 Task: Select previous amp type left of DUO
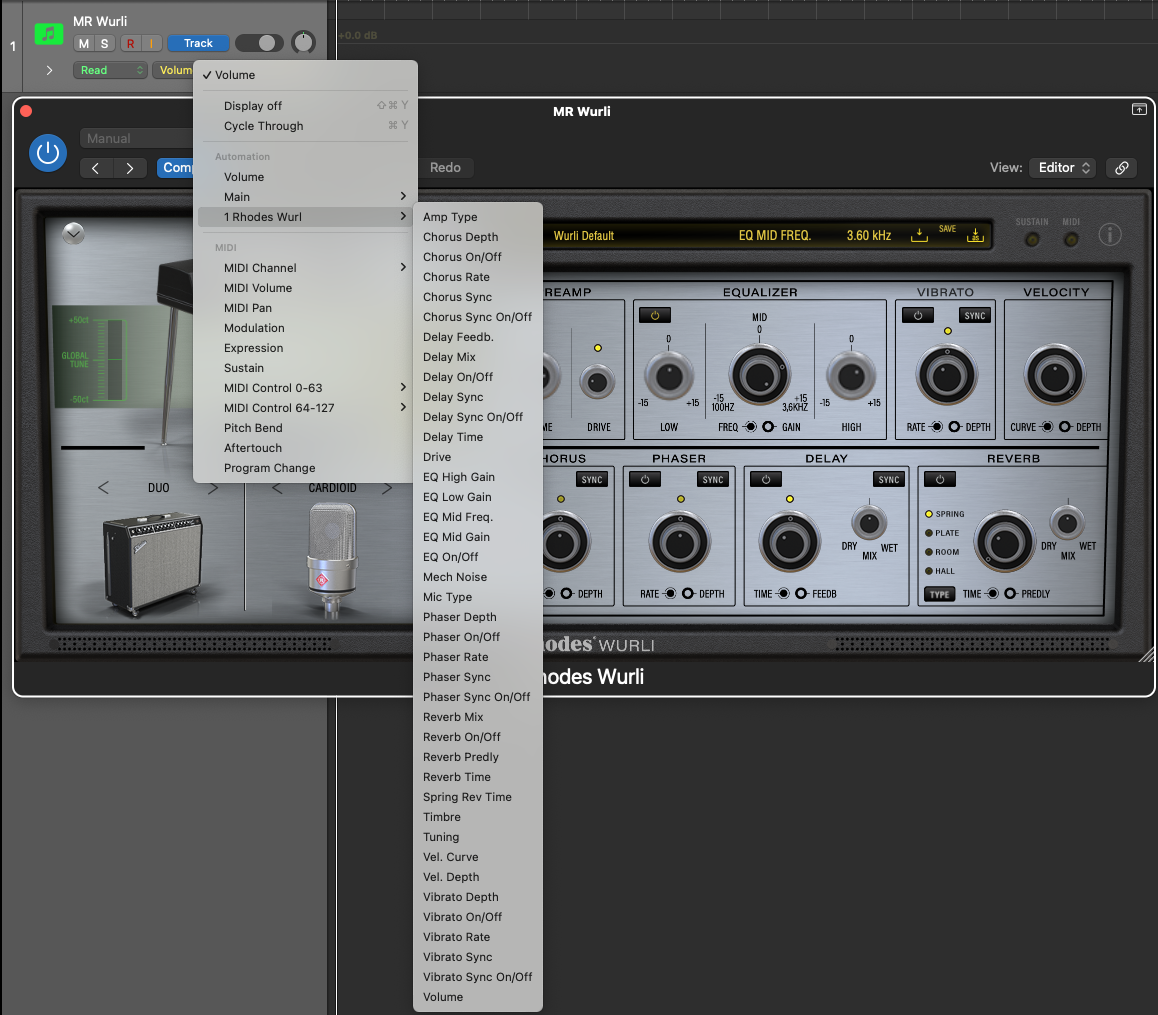103,488
